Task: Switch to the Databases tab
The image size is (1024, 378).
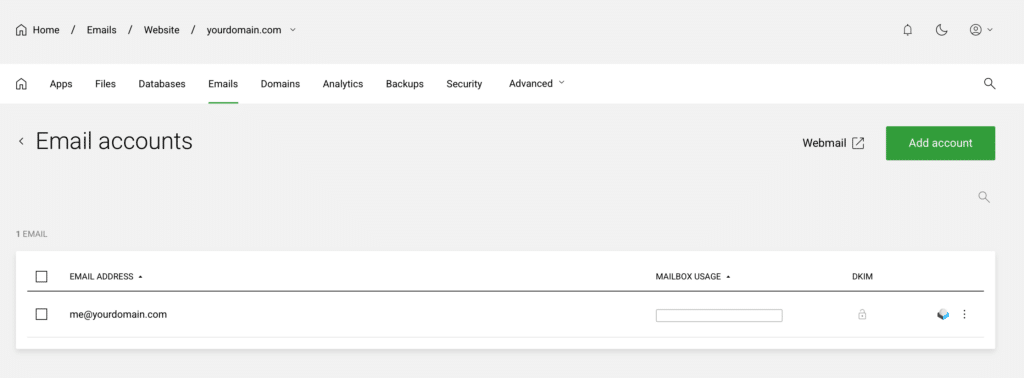Action: tap(162, 84)
